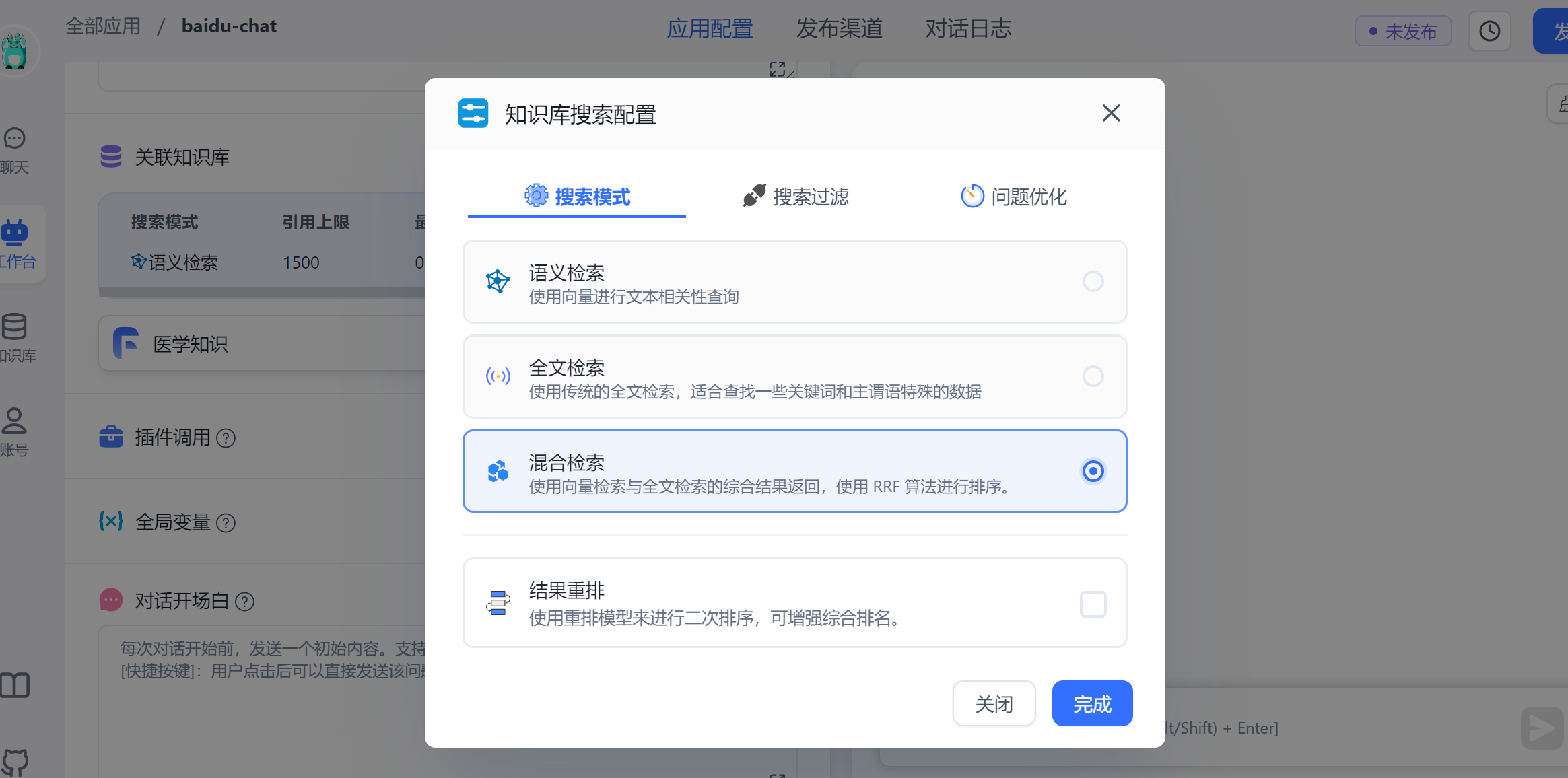
Task: Switch to the 问题优化 tab
Action: point(1013,197)
